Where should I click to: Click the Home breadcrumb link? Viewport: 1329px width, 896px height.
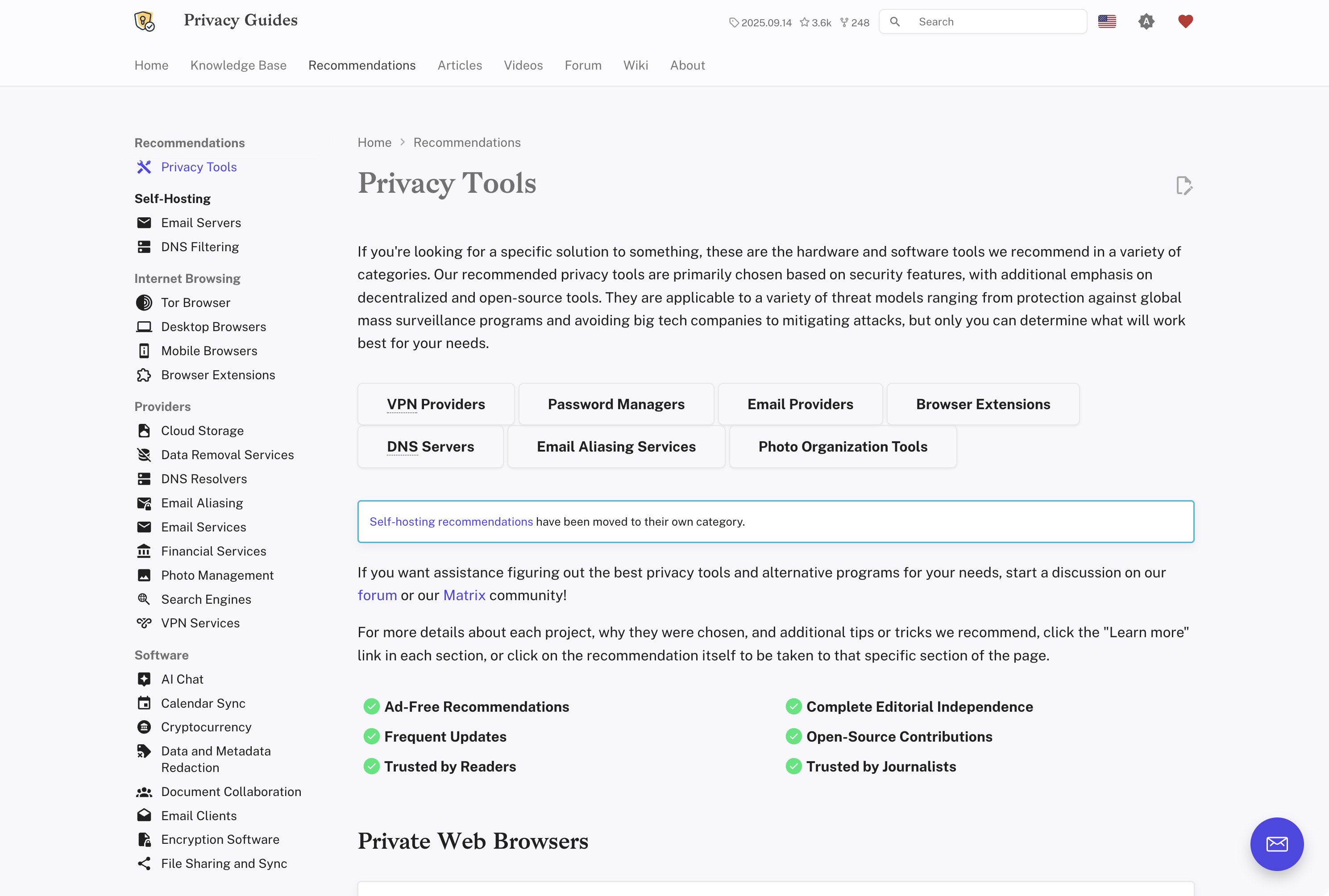click(374, 142)
